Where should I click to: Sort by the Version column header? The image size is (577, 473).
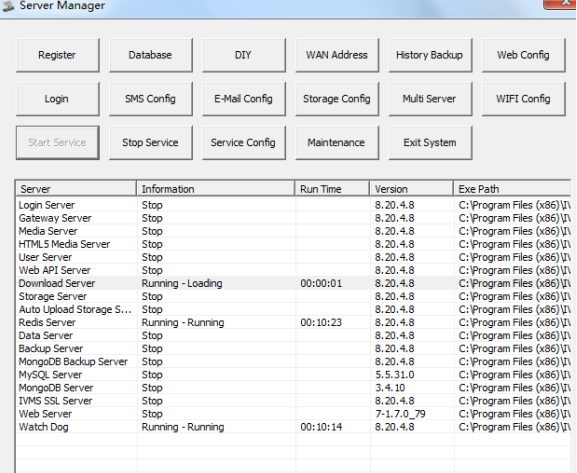point(411,189)
